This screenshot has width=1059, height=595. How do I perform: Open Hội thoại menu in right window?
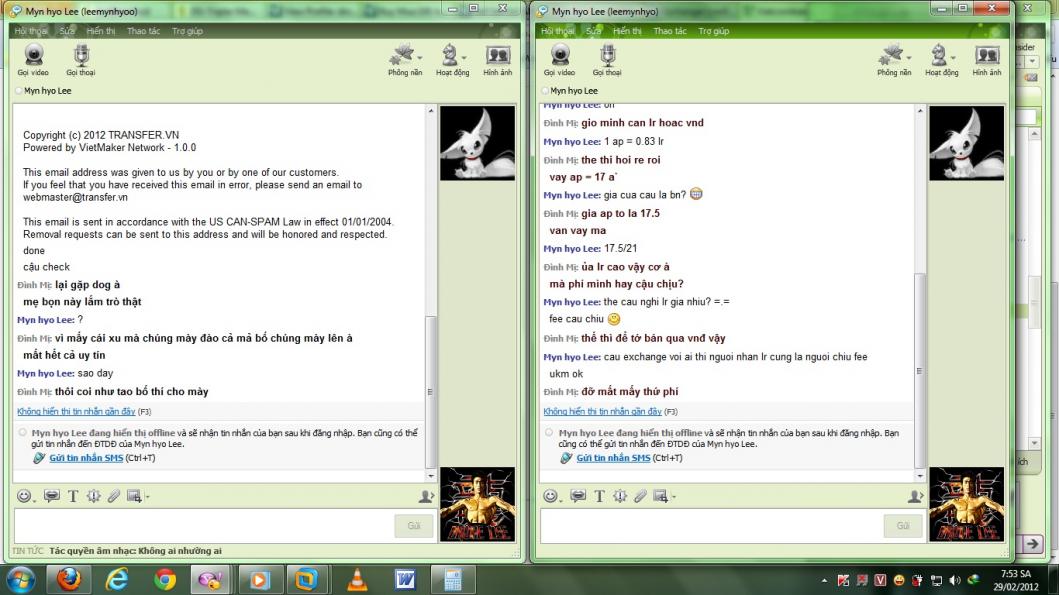557,31
